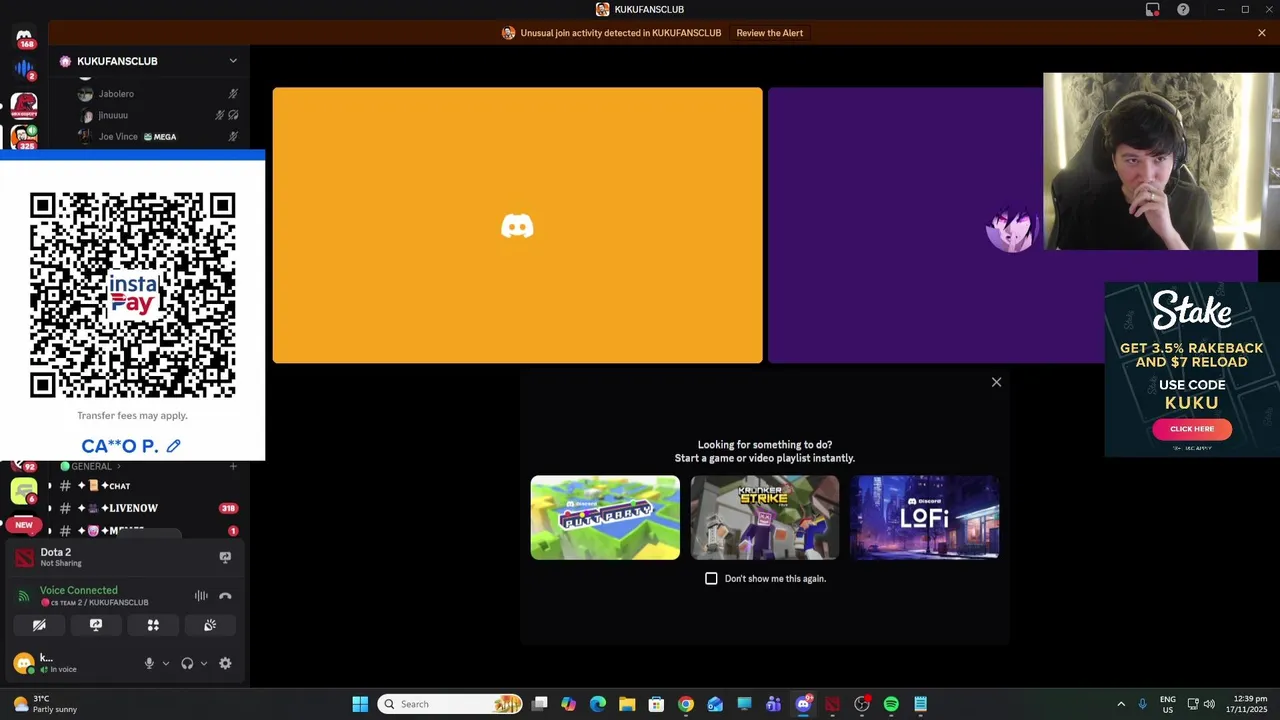Open microphone input options dropdown

click(x=166, y=663)
